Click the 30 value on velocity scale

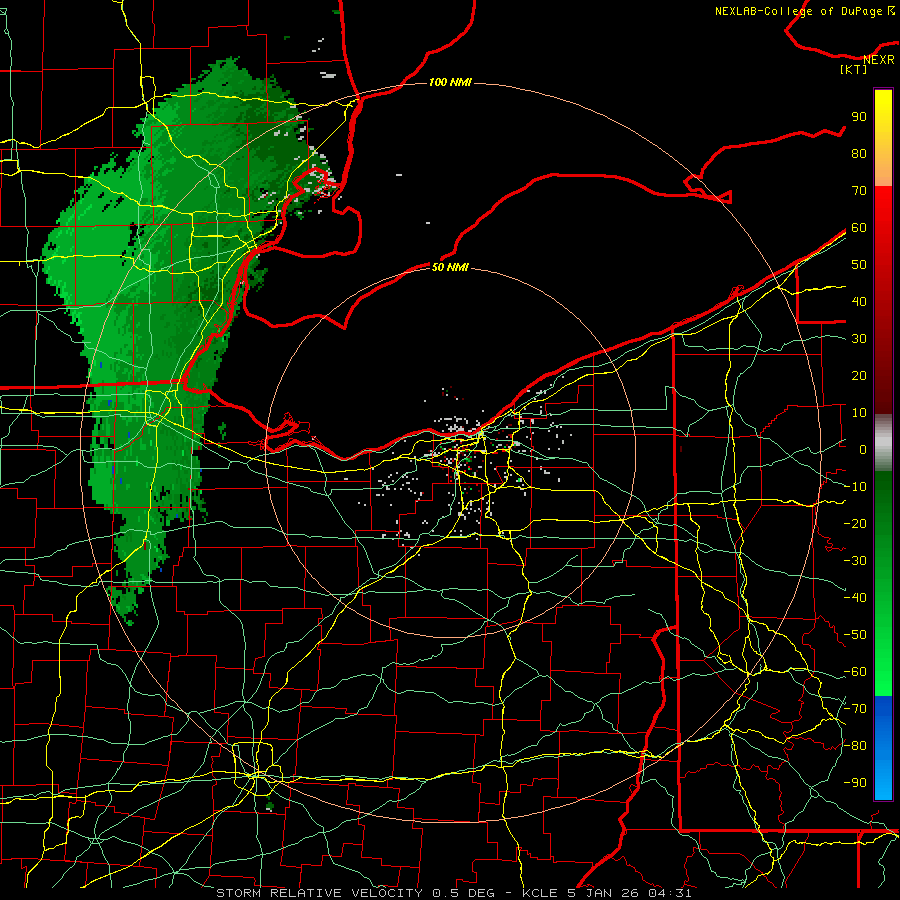click(x=859, y=339)
